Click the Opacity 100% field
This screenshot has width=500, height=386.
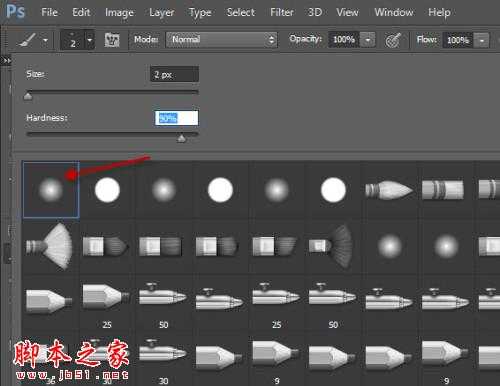tap(344, 40)
